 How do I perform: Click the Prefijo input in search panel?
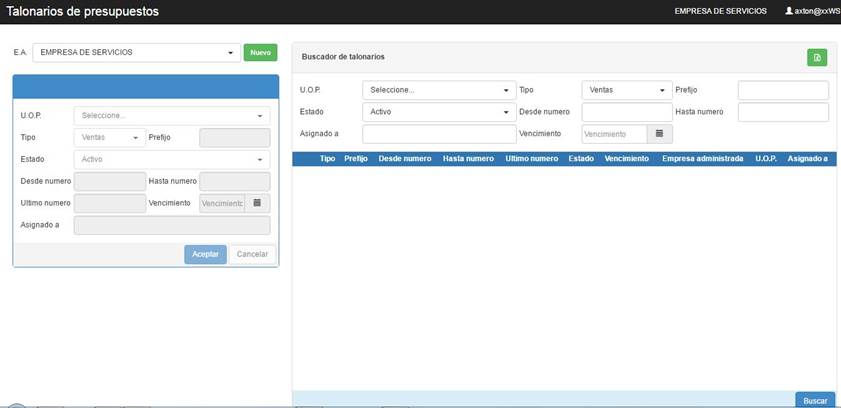pos(783,90)
